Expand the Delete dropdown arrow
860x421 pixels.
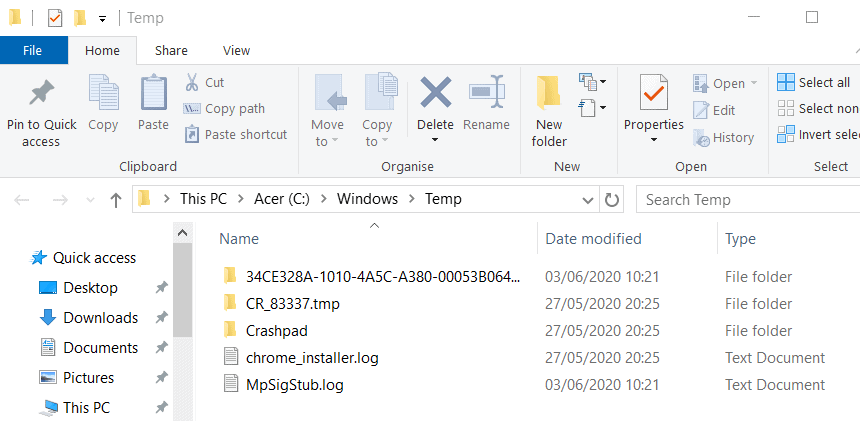pyautogui.click(x=435, y=140)
